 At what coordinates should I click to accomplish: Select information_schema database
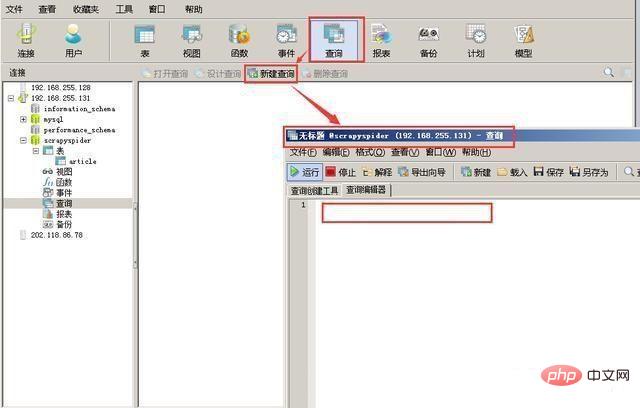tap(80, 109)
